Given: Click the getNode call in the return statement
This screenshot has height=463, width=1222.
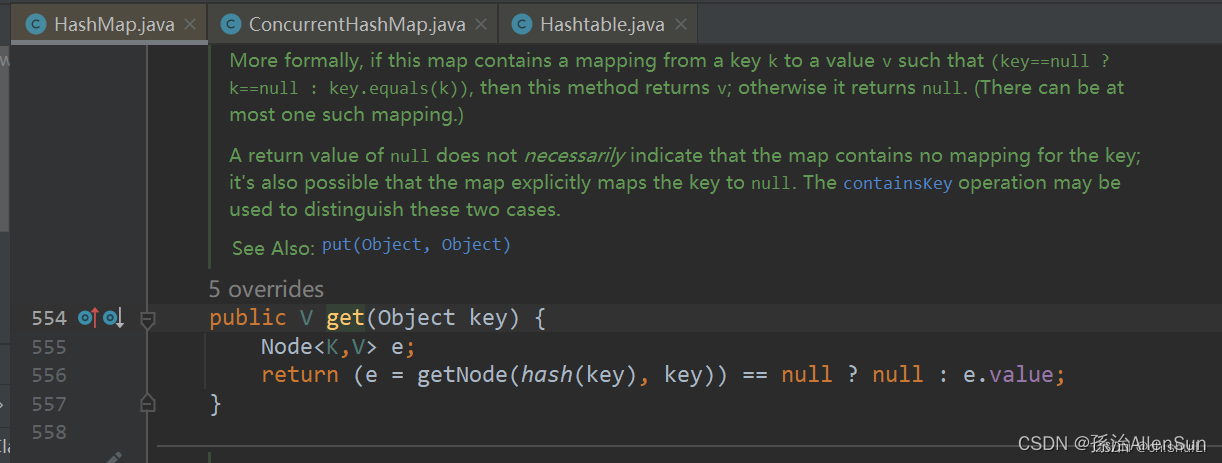Looking at the screenshot, I should coord(456,375).
